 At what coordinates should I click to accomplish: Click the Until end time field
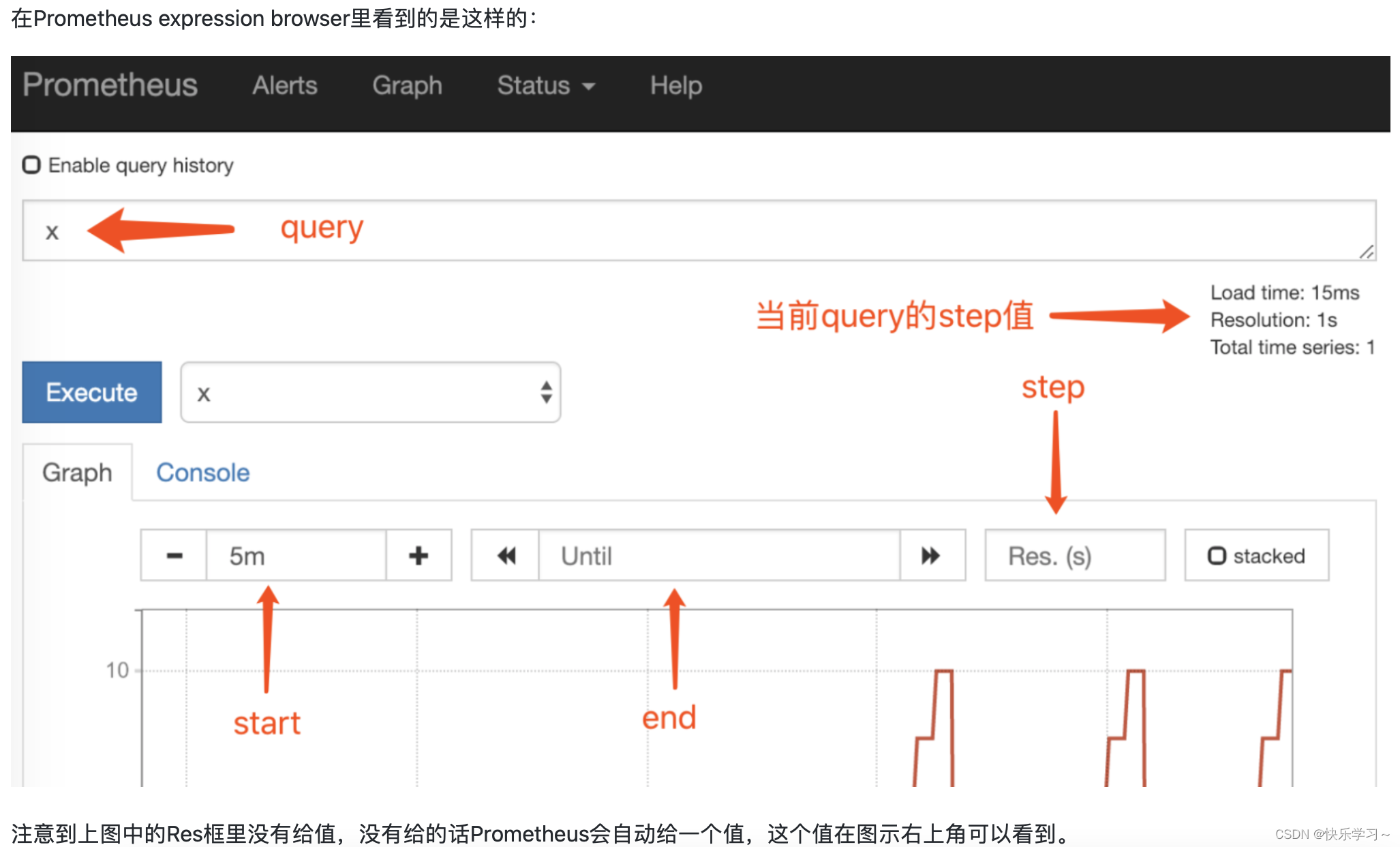(x=718, y=556)
